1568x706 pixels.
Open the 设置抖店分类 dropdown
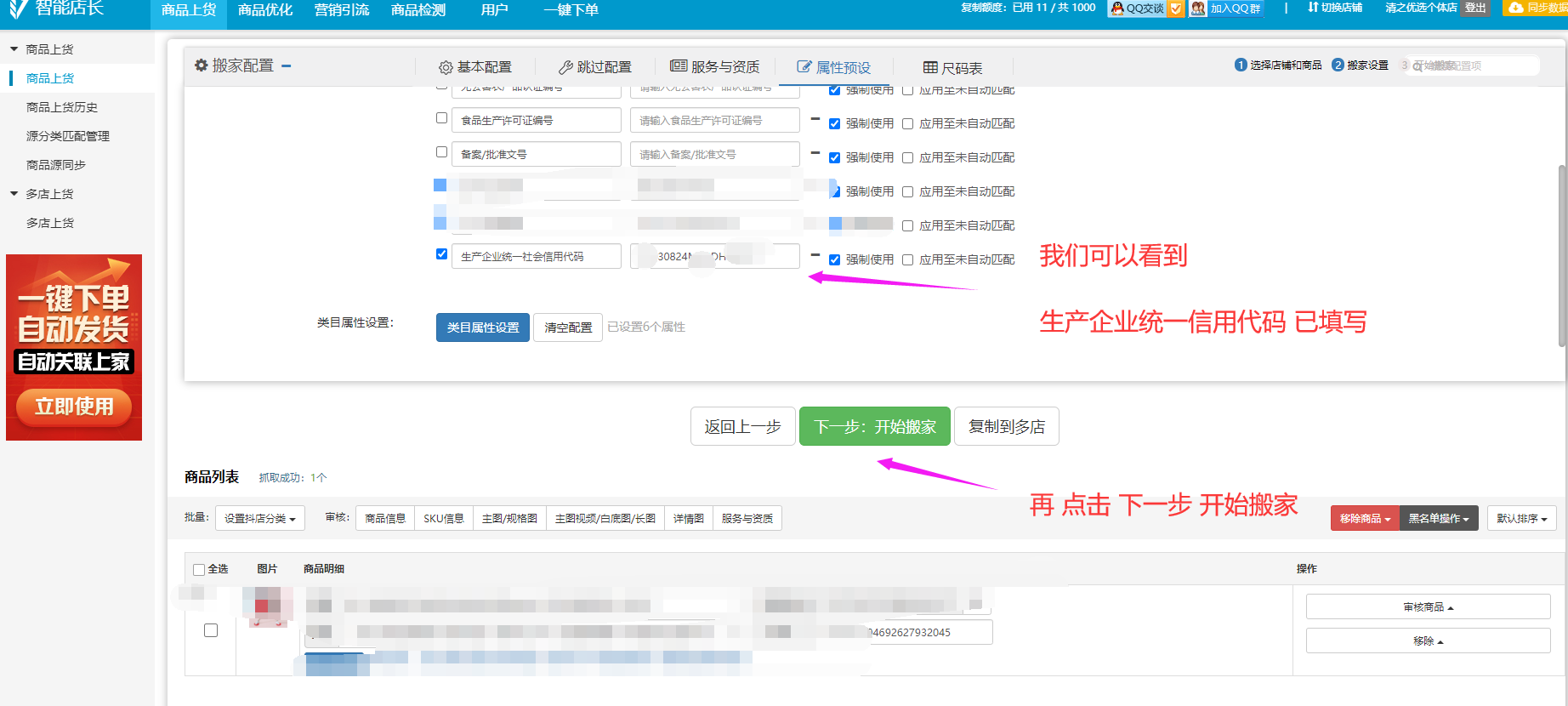[259, 519]
